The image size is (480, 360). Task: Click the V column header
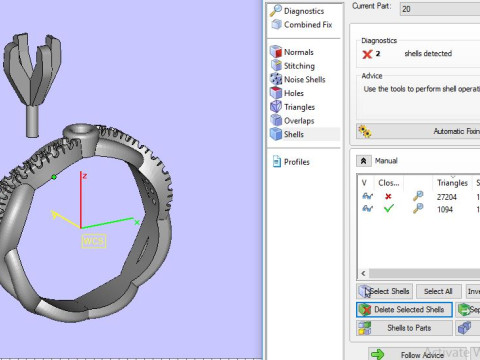click(365, 183)
